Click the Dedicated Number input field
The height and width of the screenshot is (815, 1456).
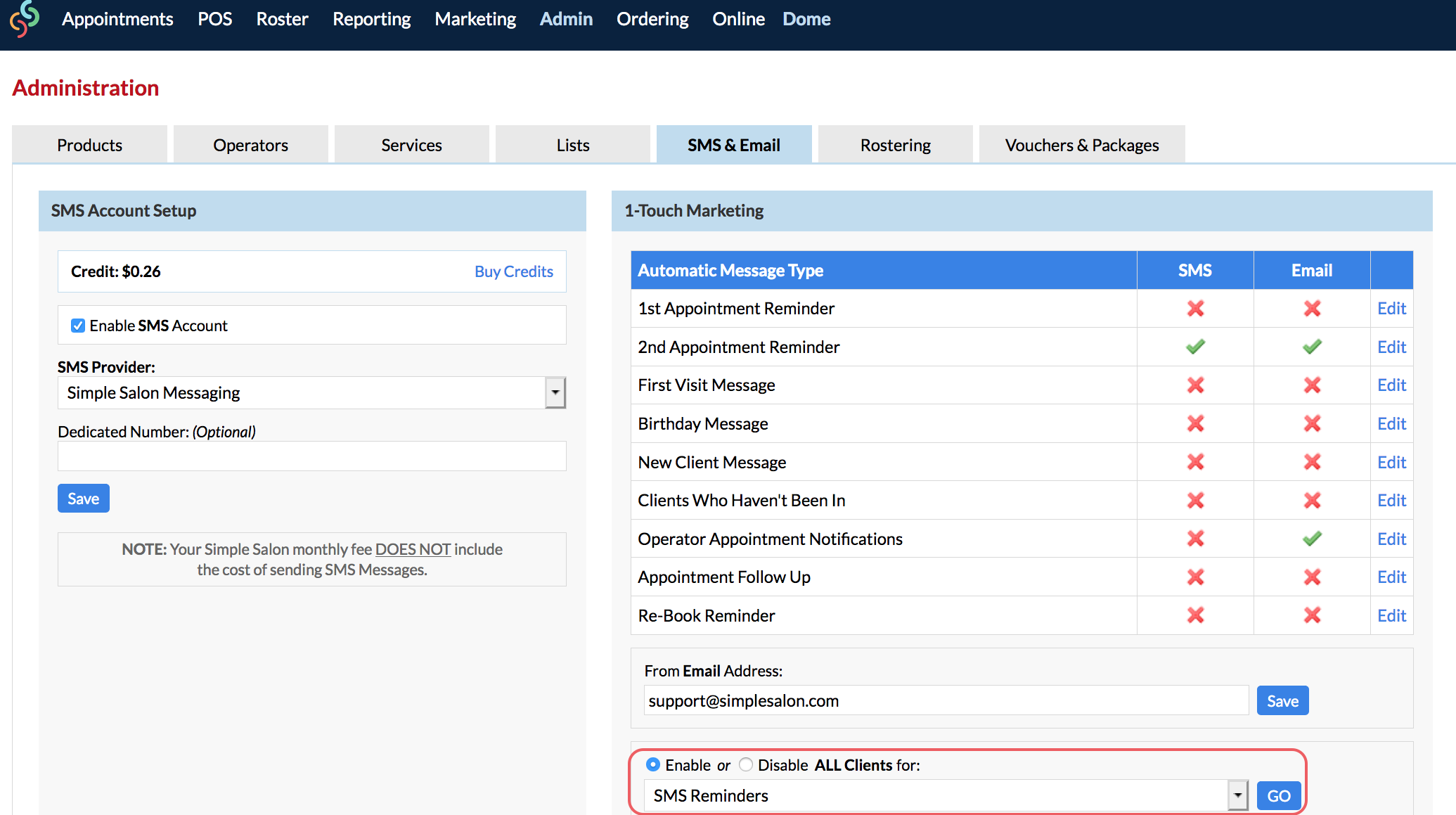(311, 456)
